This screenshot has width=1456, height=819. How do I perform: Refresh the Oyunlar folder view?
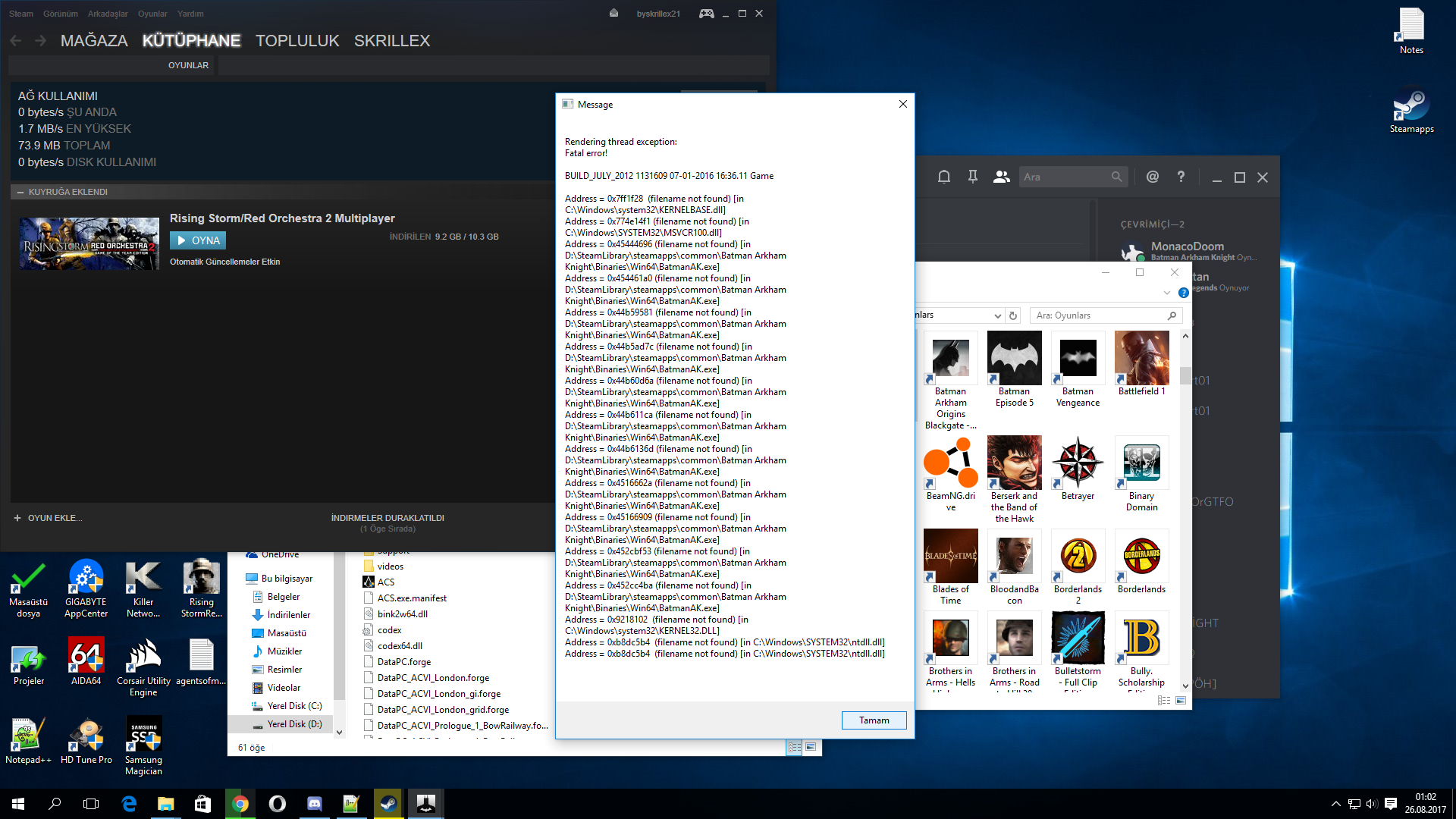(x=1013, y=315)
